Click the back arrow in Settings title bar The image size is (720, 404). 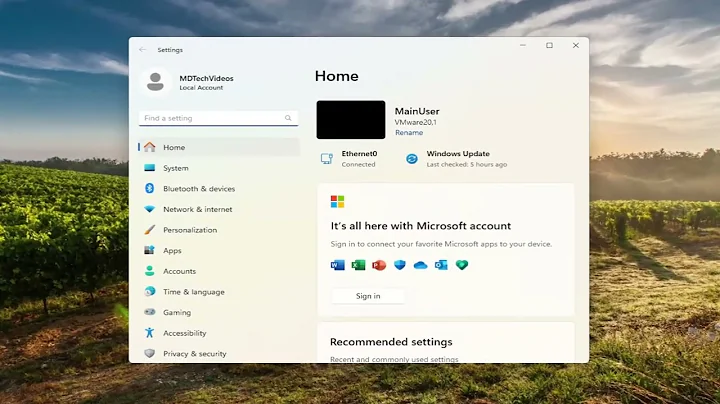click(x=143, y=50)
